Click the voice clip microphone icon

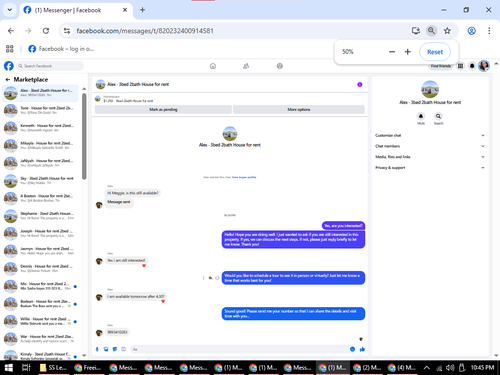(x=97, y=349)
